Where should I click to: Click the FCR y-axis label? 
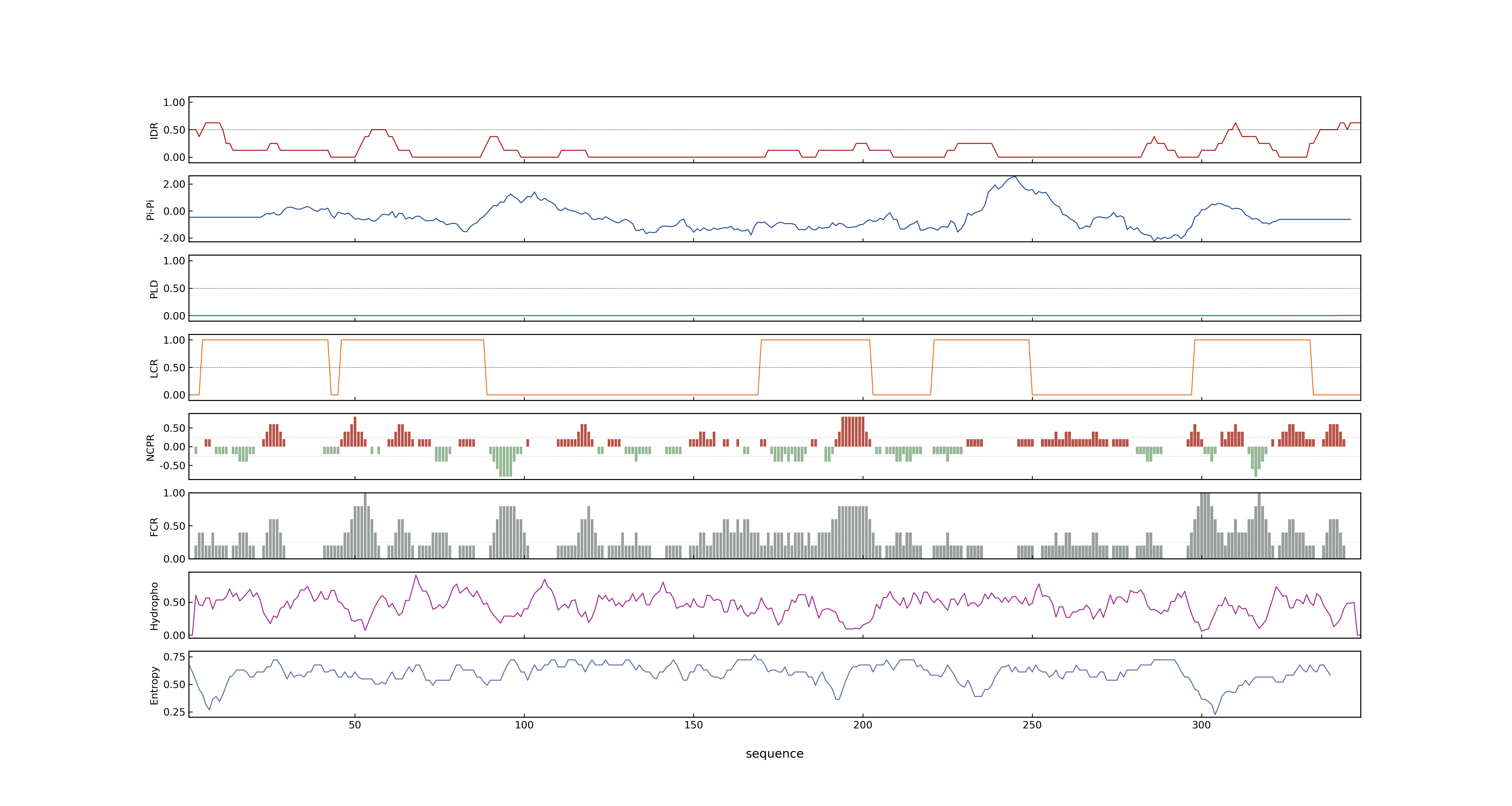tap(154, 527)
